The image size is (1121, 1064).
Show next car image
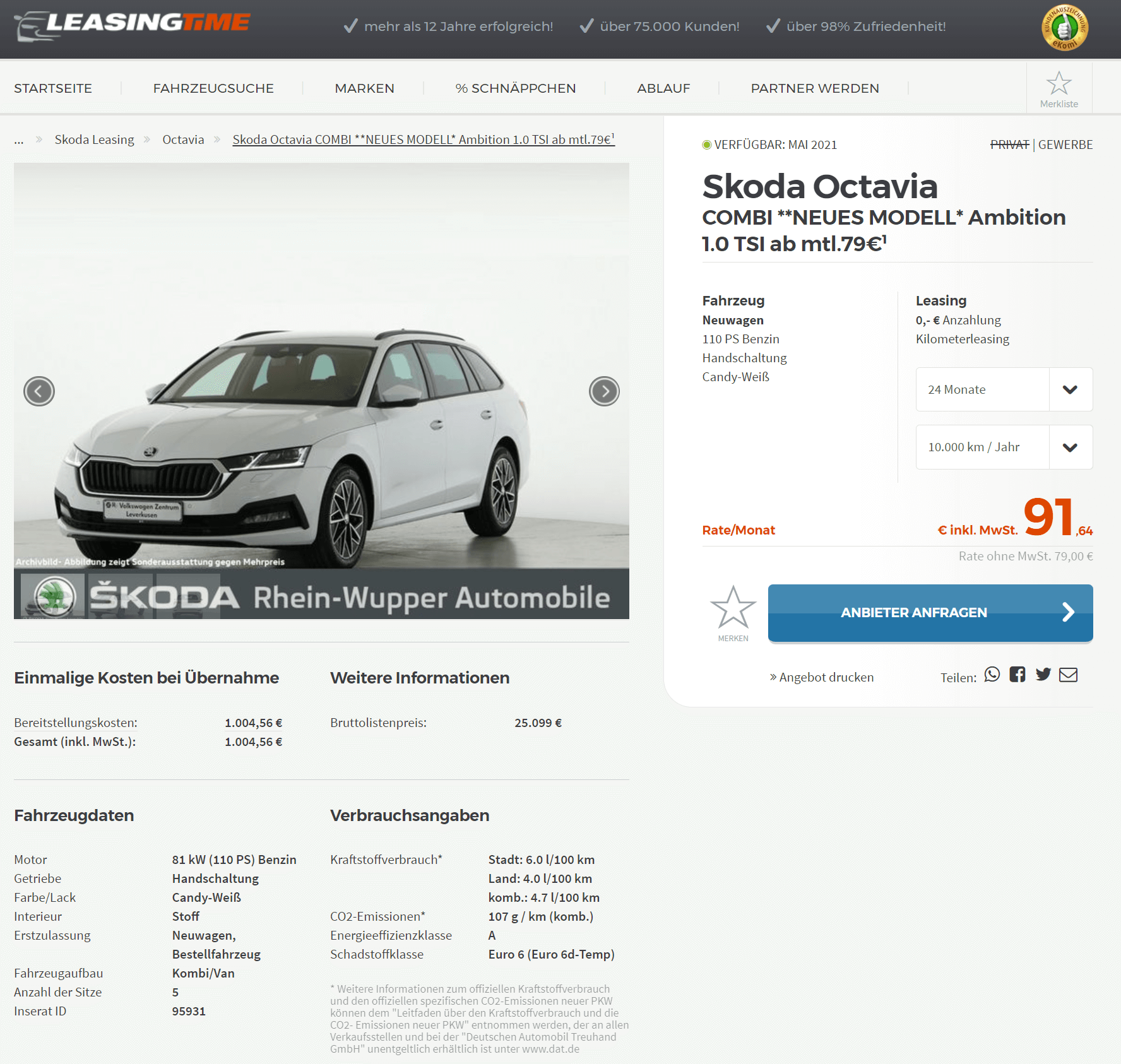[x=604, y=391]
